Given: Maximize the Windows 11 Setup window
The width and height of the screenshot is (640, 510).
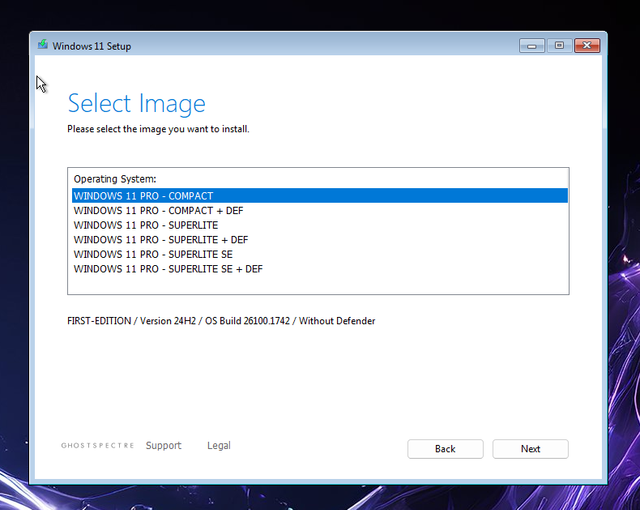Looking at the screenshot, I should pyautogui.click(x=559, y=46).
